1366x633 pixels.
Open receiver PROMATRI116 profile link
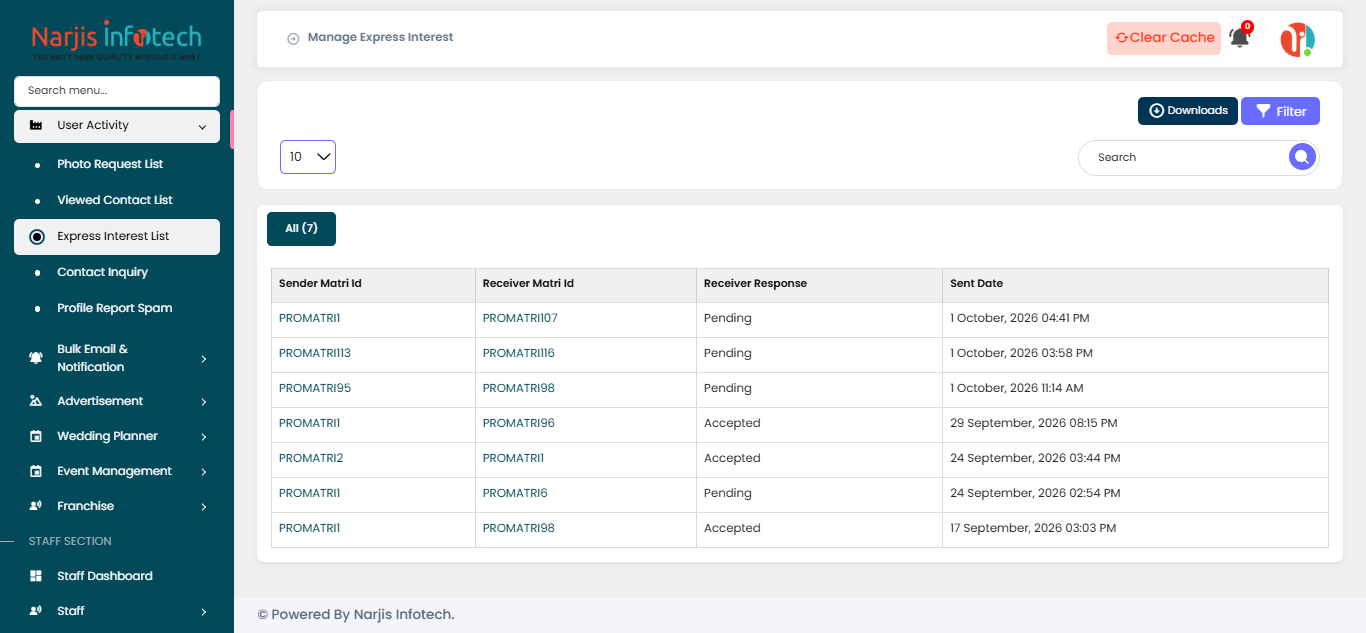coord(519,353)
